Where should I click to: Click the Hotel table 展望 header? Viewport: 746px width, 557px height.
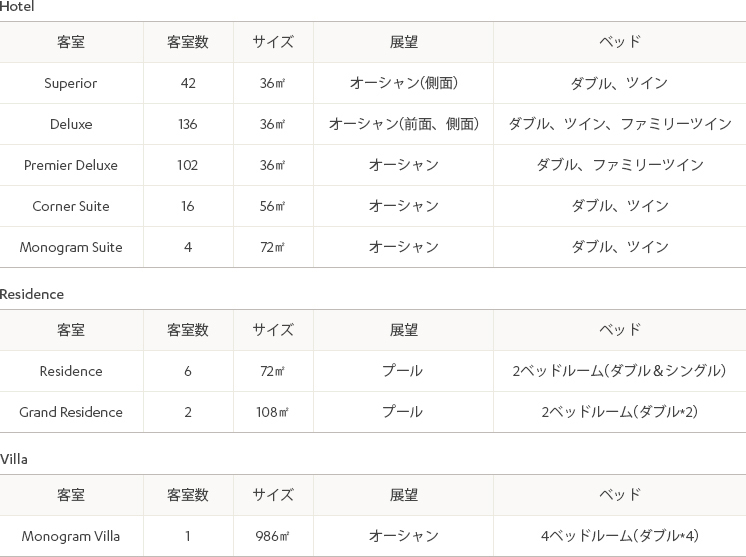pyautogui.click(x=403, y=42)
